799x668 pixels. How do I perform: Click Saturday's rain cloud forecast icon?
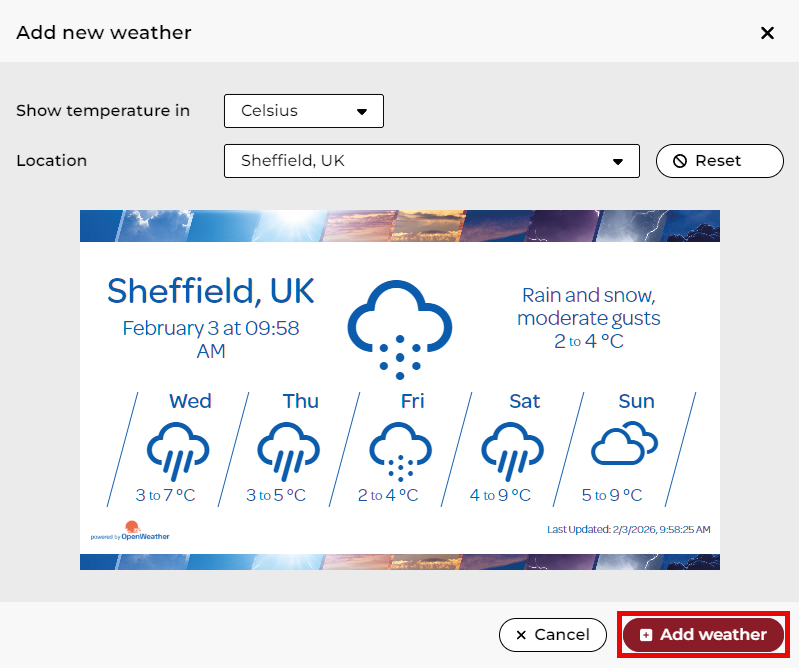(x=513, y=449)
